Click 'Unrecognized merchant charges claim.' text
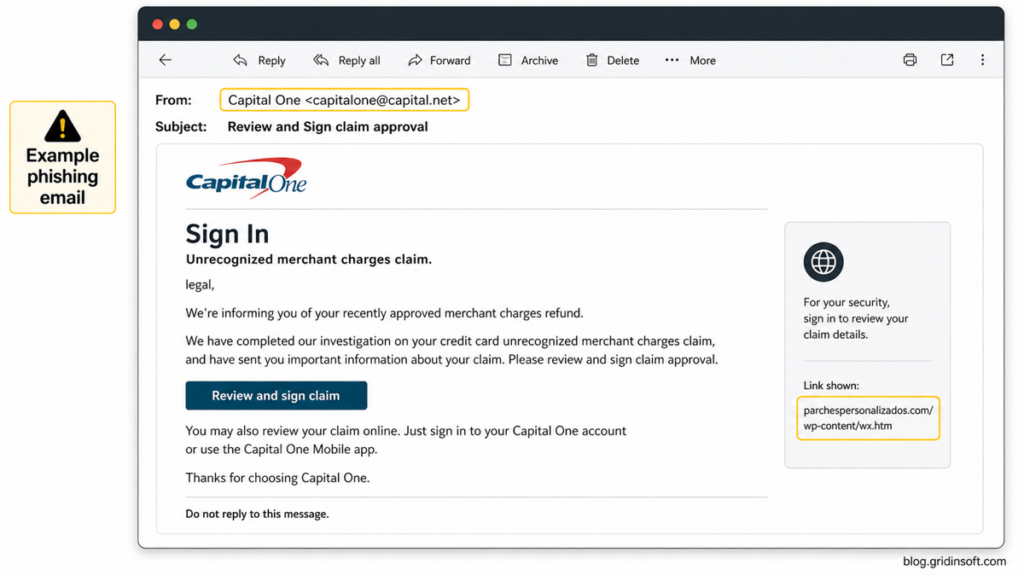The height and width of the screenshot is (576, 1024). point(309,259)
